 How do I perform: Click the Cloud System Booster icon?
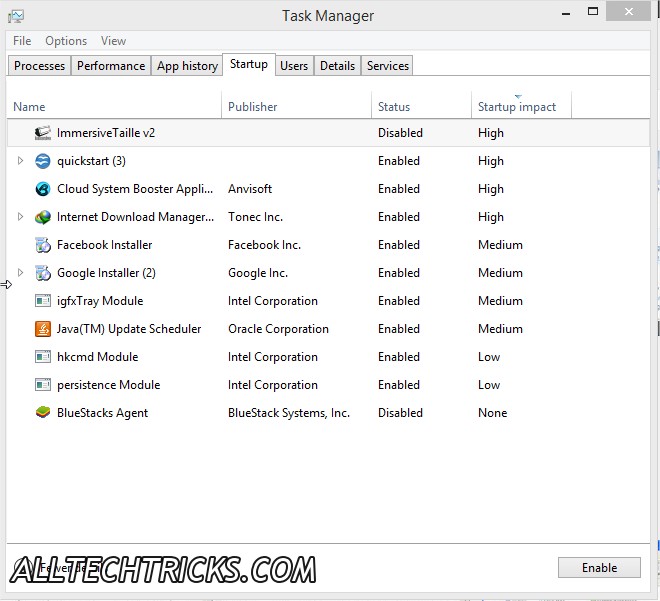(43, 189)
